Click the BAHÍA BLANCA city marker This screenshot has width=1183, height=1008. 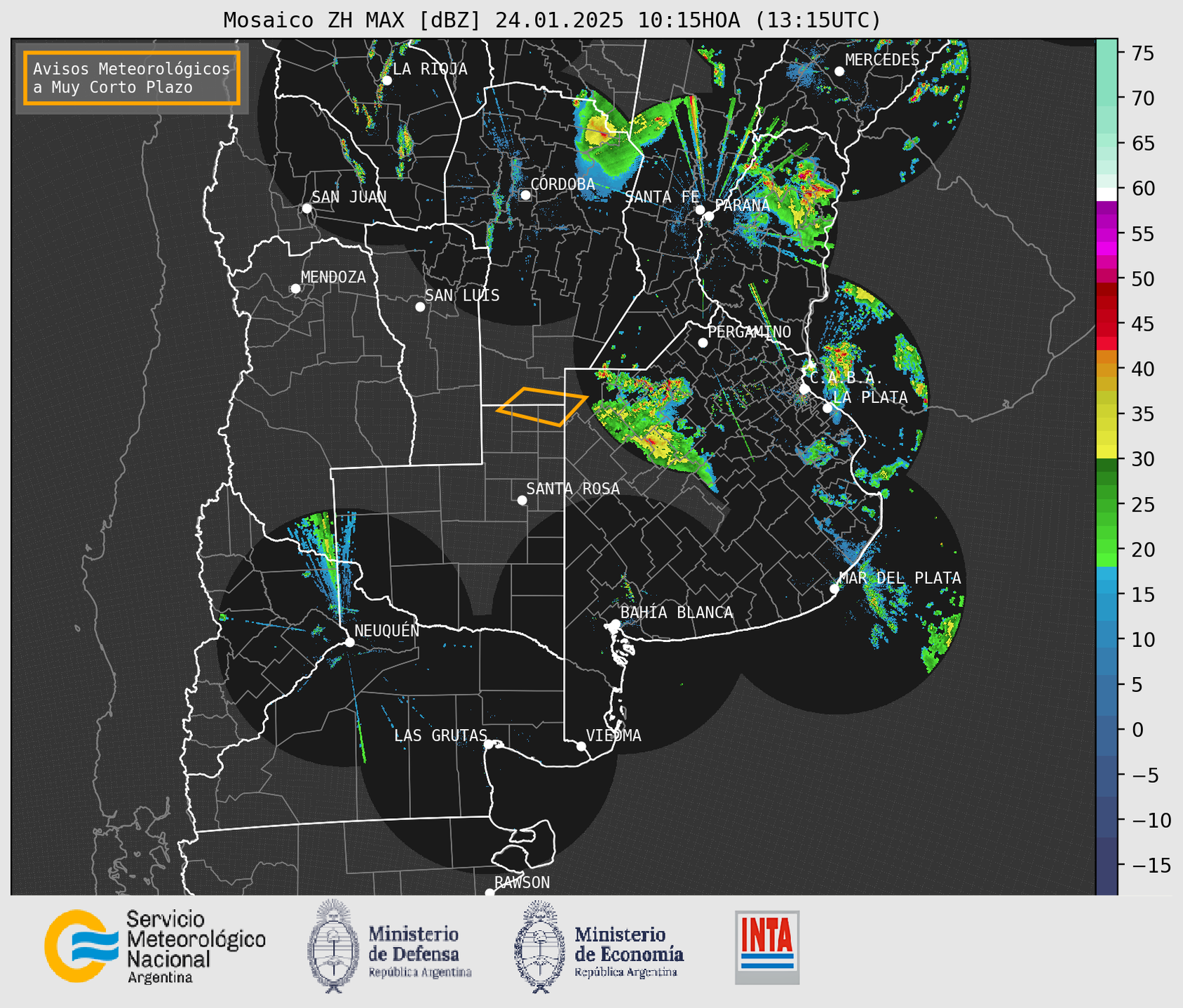point(615,624)
